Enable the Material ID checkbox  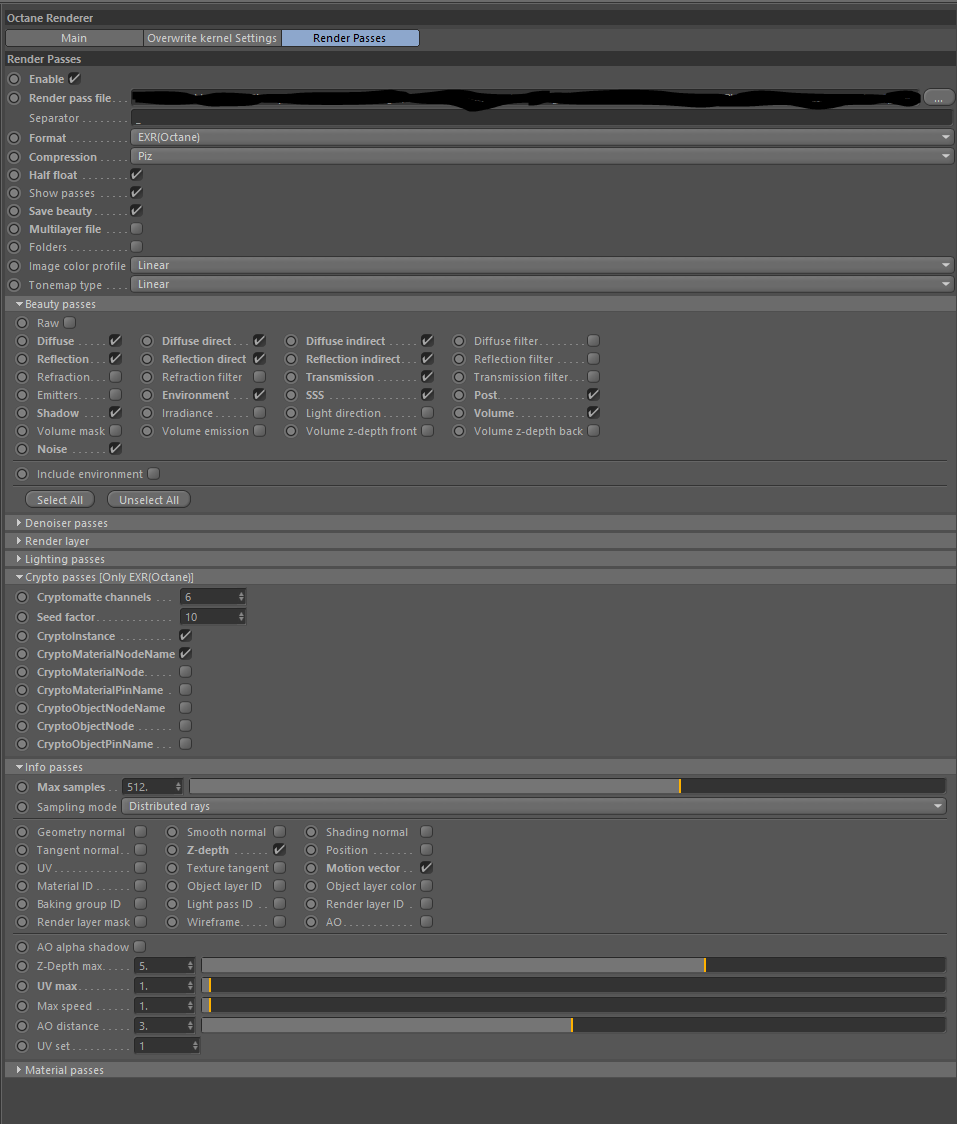pyautogui.click(x=141, y=886)
